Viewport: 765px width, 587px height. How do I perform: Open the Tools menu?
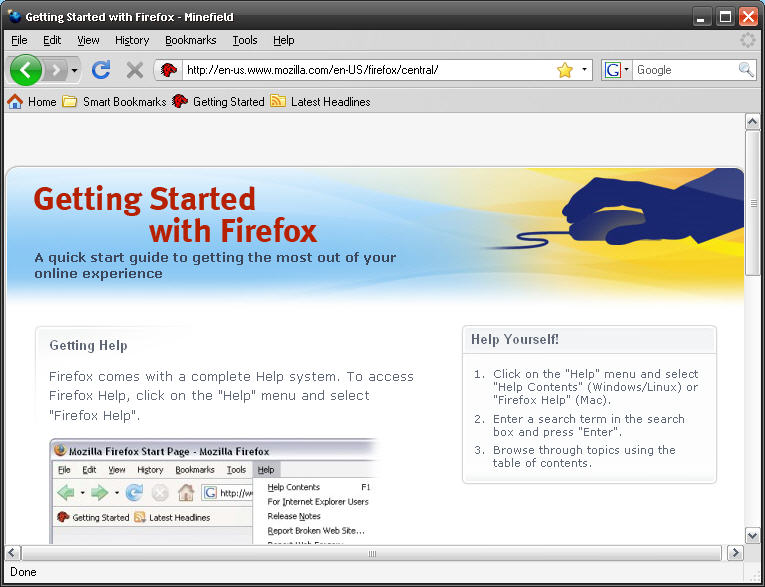[x=245, y=40]
